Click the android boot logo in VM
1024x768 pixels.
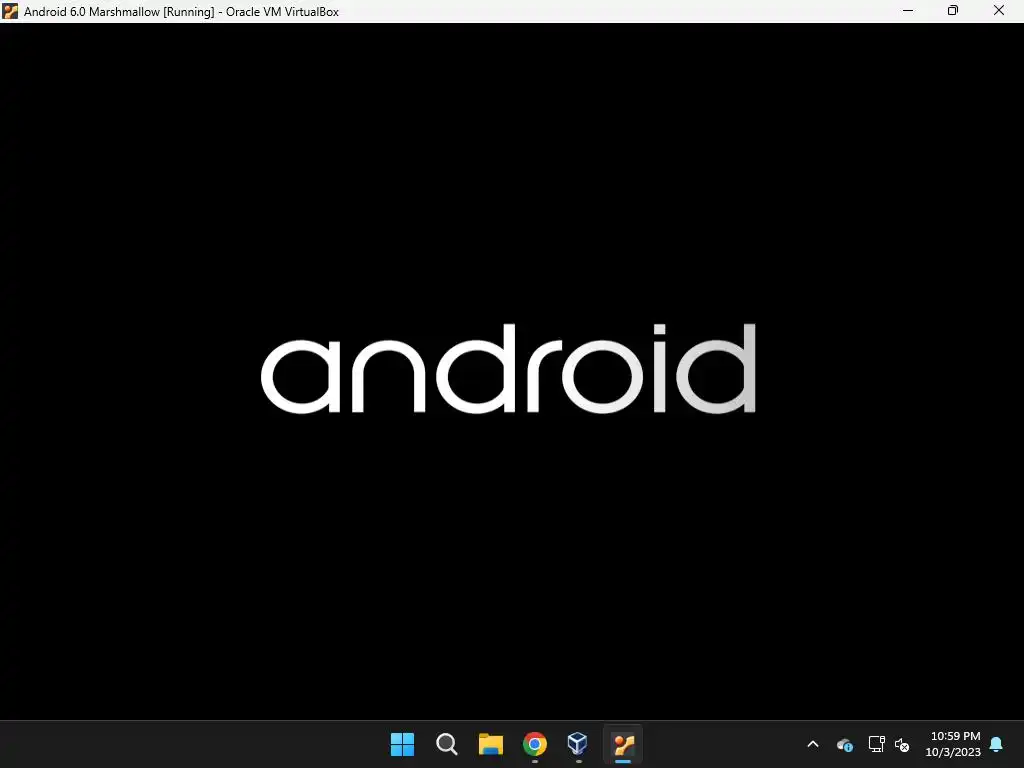pos(508,368)
